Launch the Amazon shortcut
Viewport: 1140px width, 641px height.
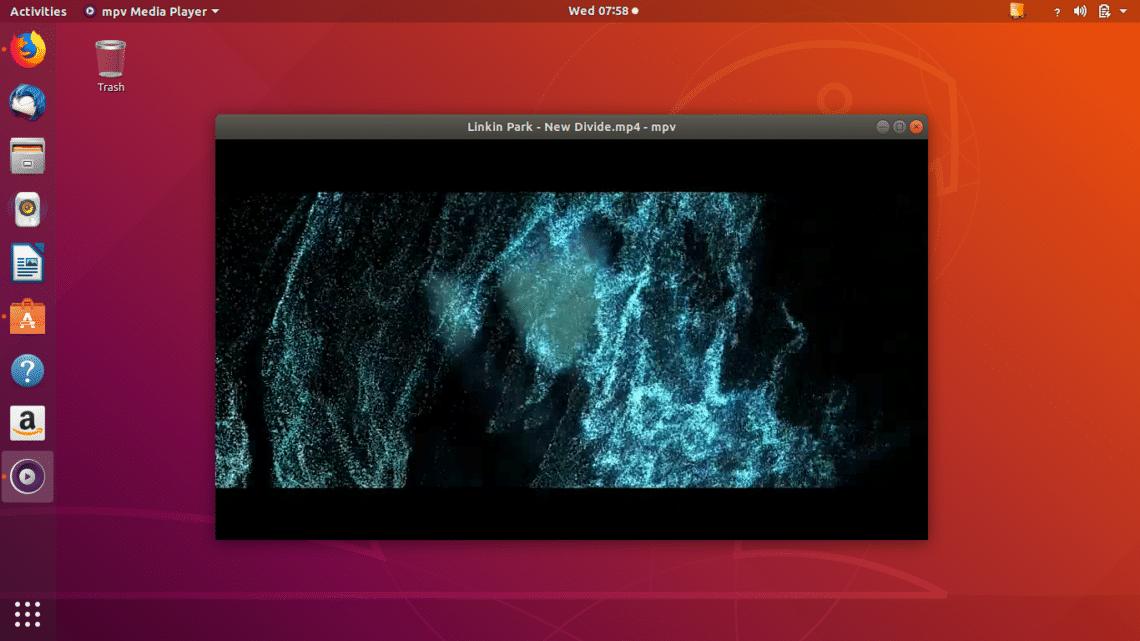(x=26, y=423)
